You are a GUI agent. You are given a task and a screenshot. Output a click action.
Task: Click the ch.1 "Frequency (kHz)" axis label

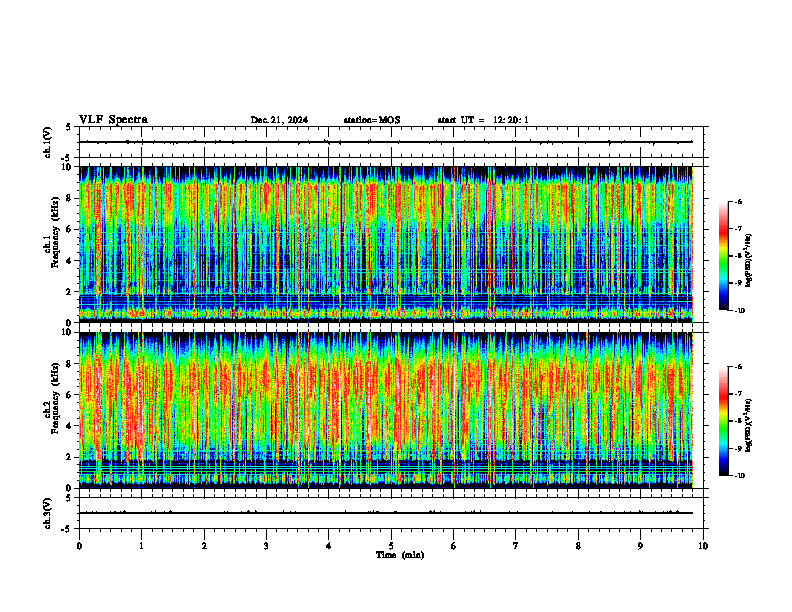(55, 232)
